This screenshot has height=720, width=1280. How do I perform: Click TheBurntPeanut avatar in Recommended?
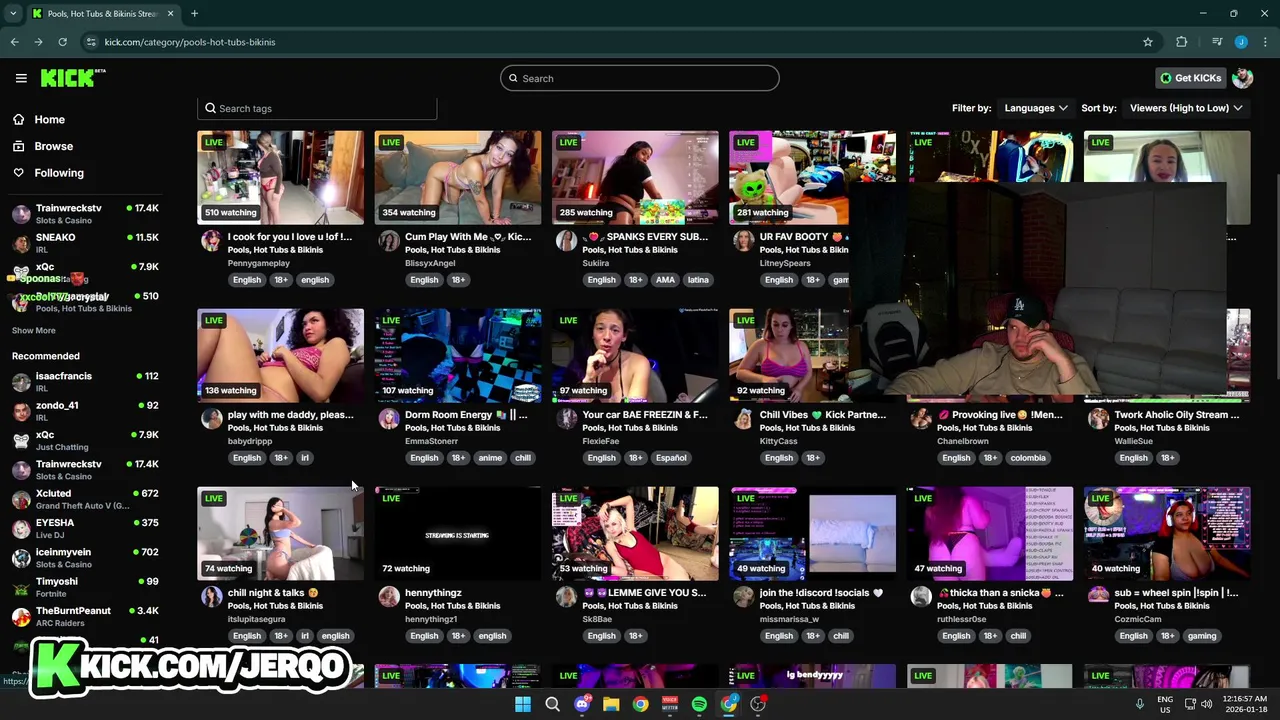pos(21,616)
